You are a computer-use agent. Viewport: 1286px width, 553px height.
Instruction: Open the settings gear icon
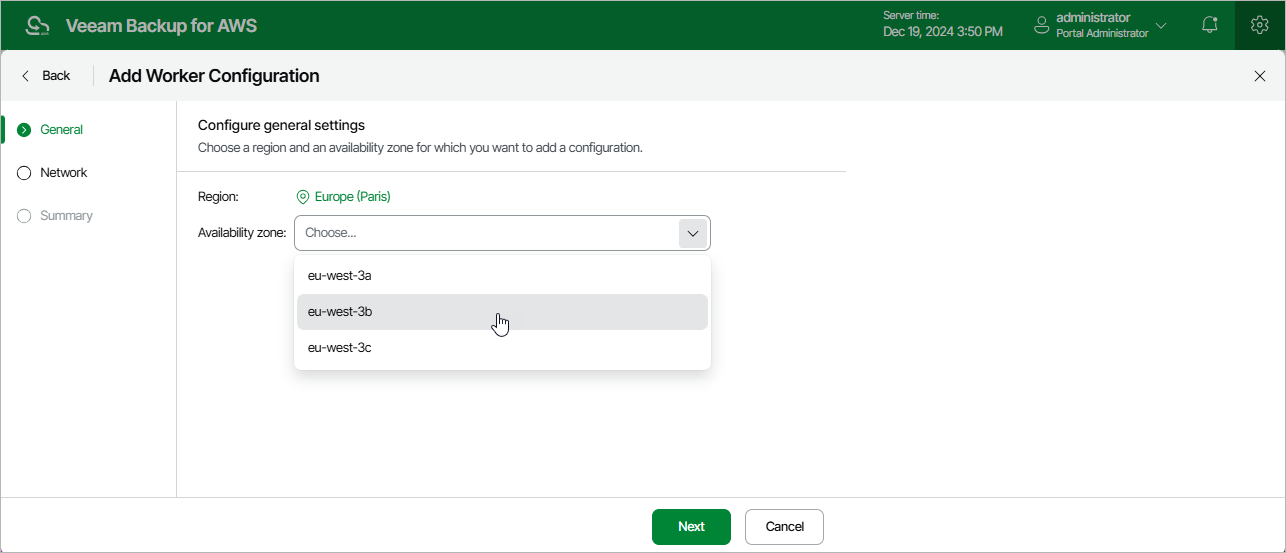tap(1260, 25)
